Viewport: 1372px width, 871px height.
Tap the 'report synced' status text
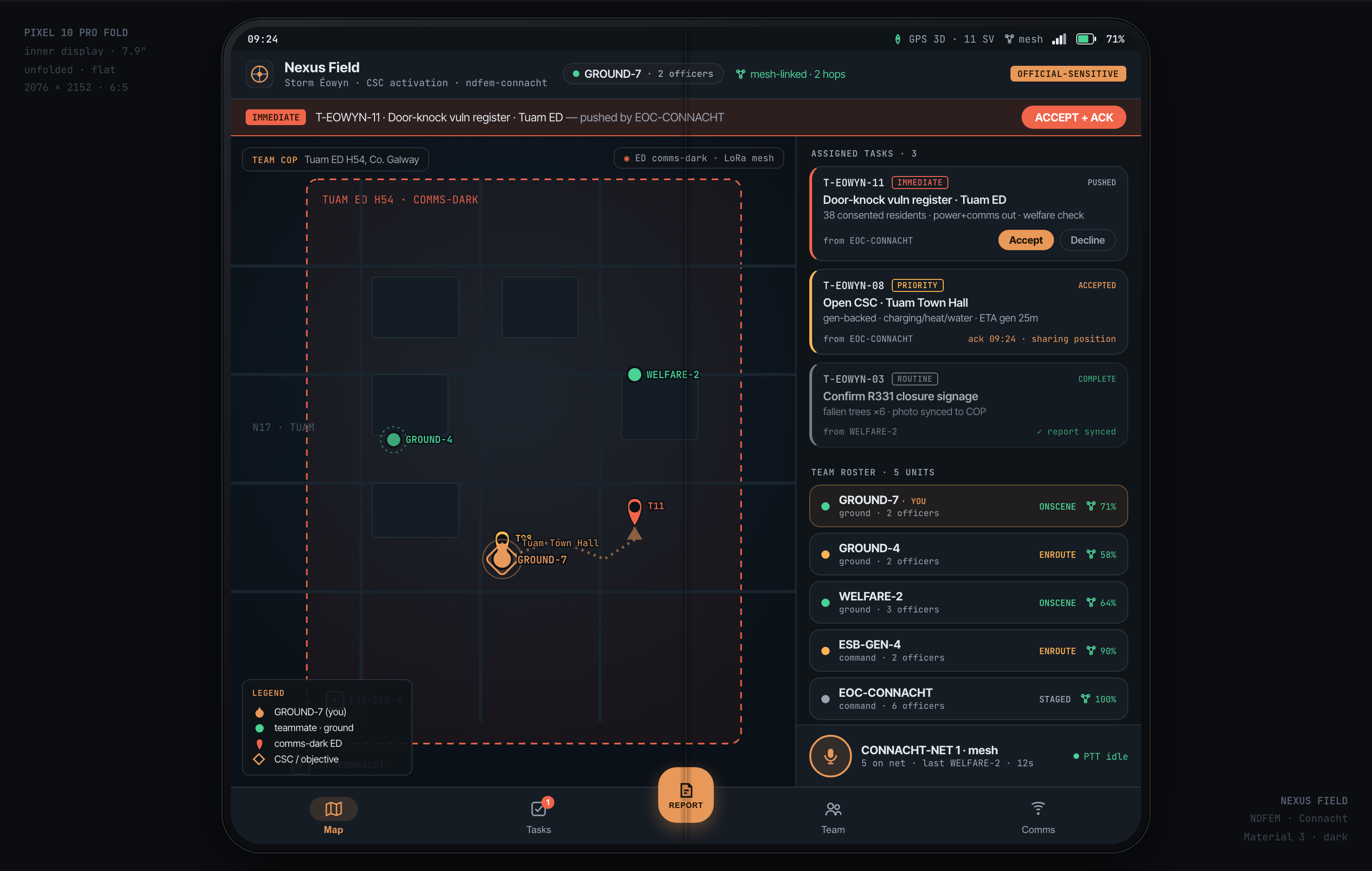tap(1076, 432)
